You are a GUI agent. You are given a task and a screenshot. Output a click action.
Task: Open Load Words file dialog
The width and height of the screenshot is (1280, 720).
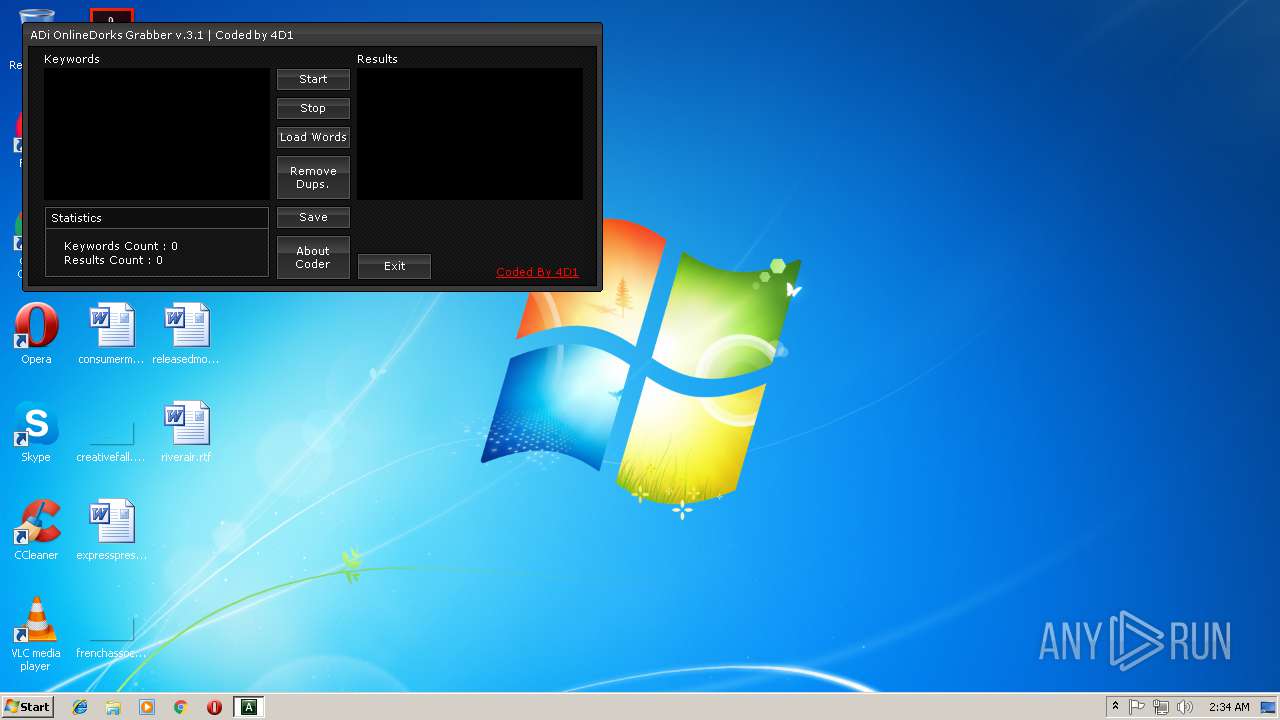click(313, 137)
